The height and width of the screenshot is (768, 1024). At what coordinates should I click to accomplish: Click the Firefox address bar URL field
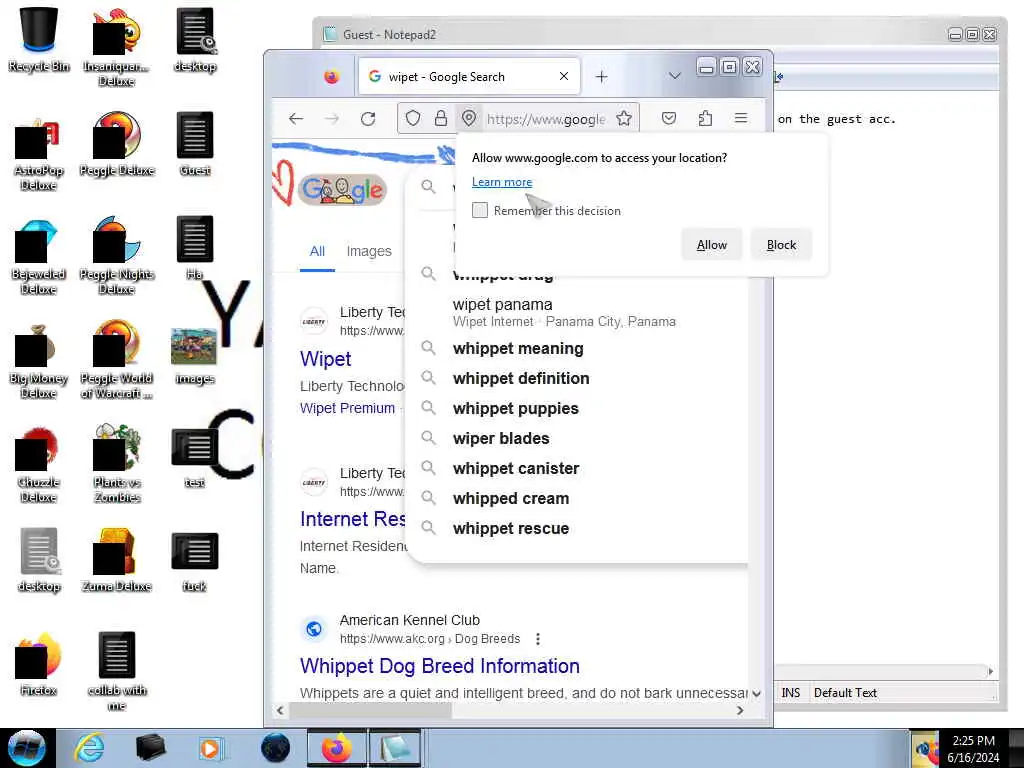[x=546, y=118]
